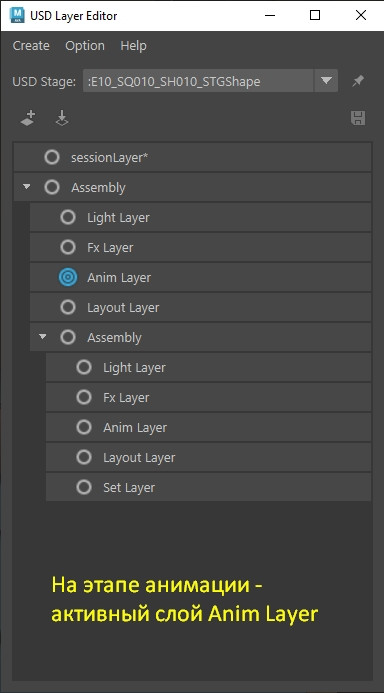
Task: Select the top-level Assembly row name
Action: 98,188
